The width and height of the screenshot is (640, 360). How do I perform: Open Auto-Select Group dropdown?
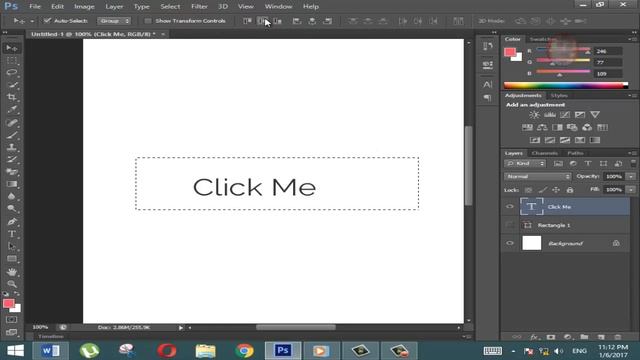click(x=114, y=21)
